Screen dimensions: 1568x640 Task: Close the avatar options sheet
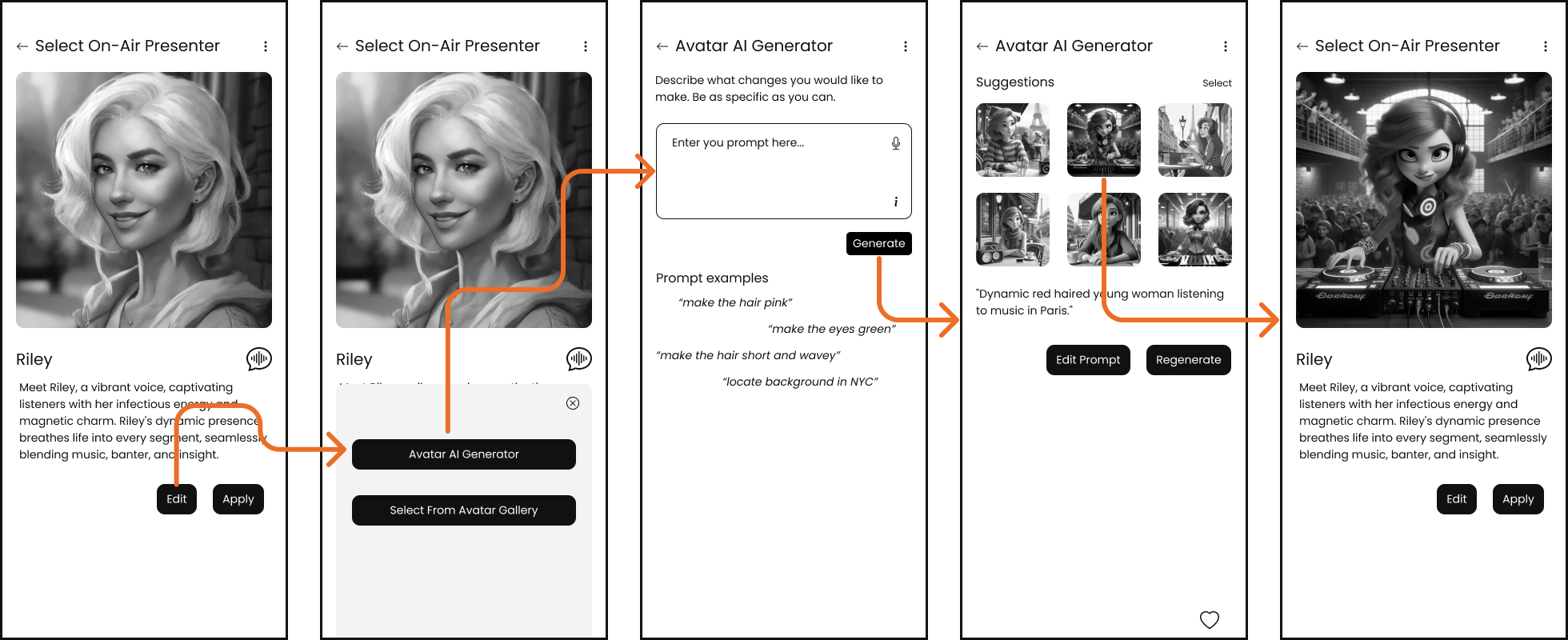coord(573,403)
